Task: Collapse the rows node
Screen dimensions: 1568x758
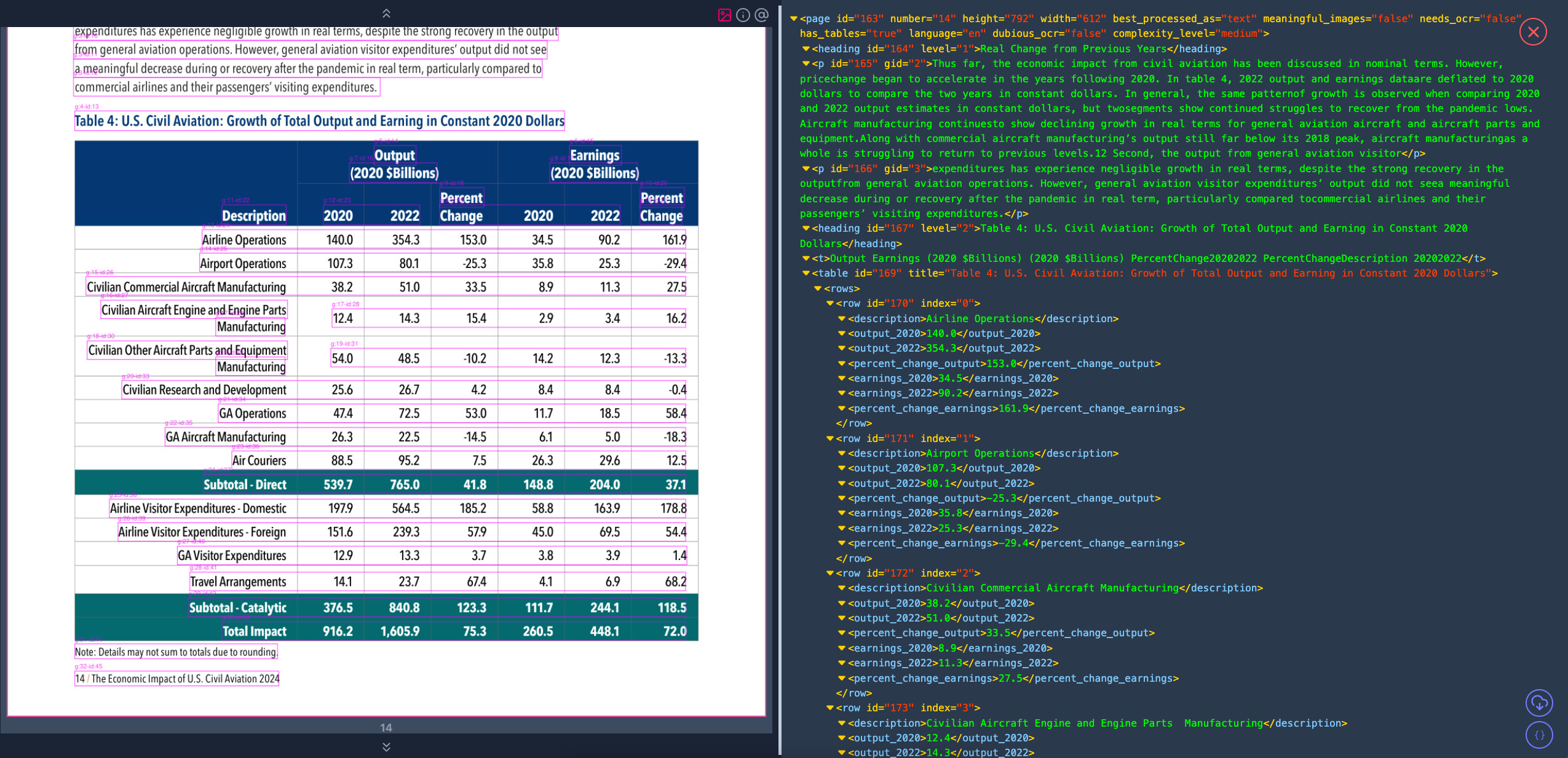Action: 818,289
